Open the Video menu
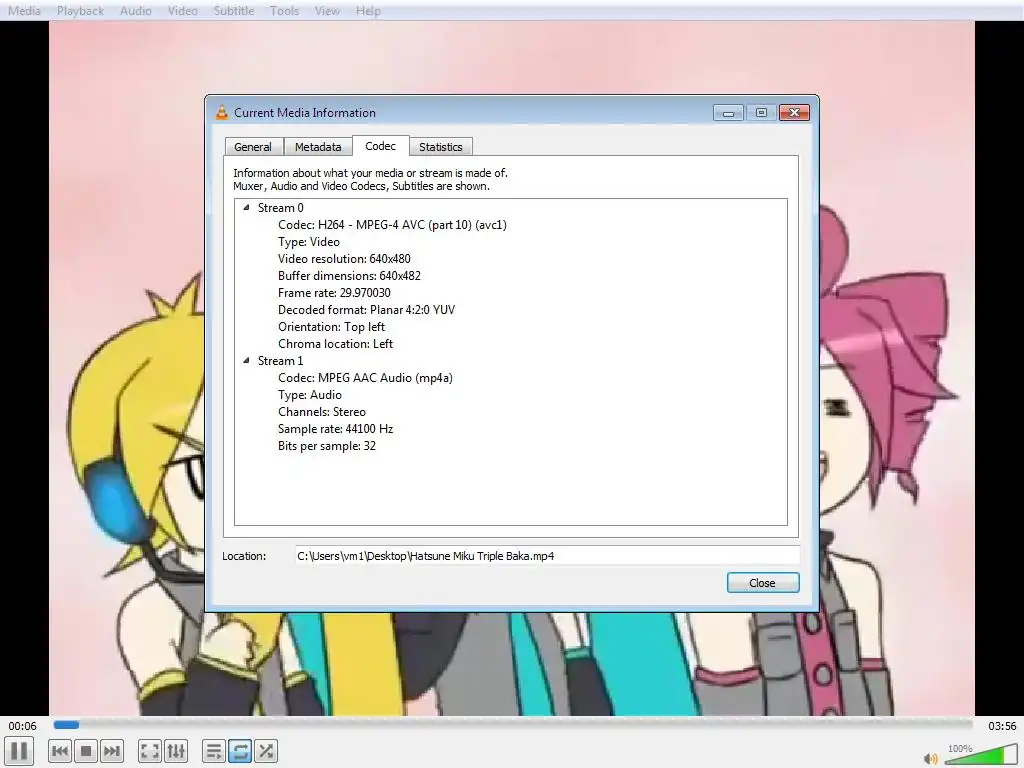The width and height of the screenshot is (1024, 768). pyautogui.click(x=182, y=10)
